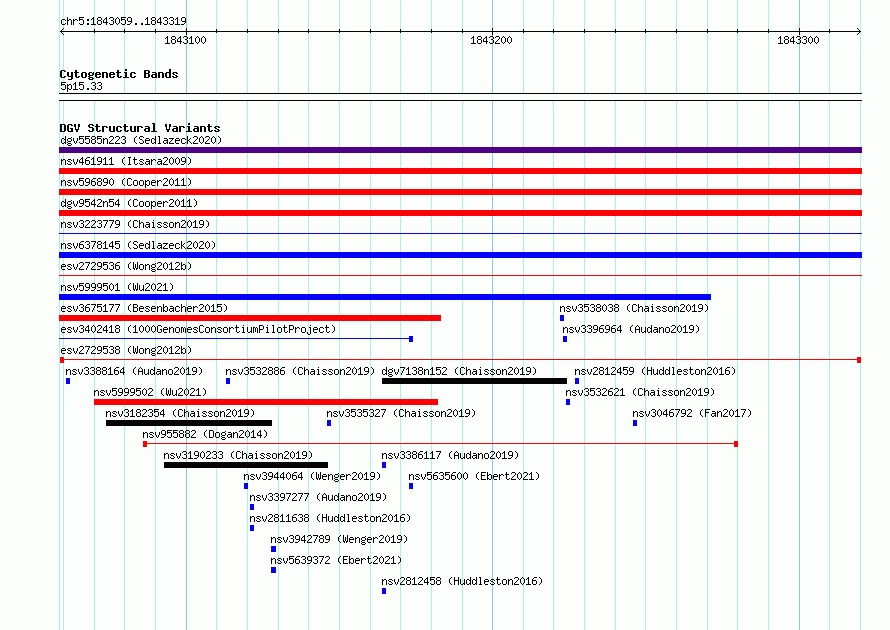Click the esv2729538 (Wong2012b) label
This screenshot has height=630, width=890.
pyautogui.click(x=126, y=350)
